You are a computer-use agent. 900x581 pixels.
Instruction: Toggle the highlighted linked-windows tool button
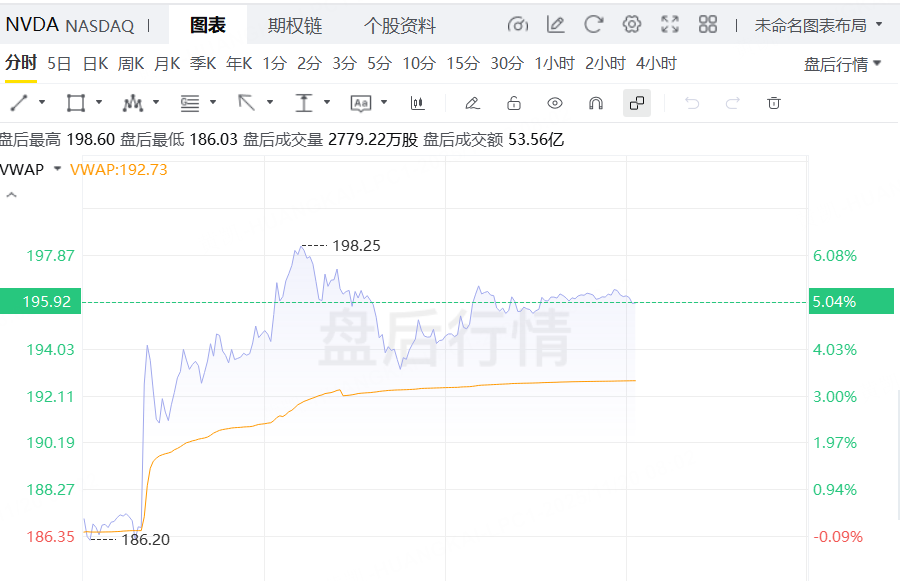point(636,102)
